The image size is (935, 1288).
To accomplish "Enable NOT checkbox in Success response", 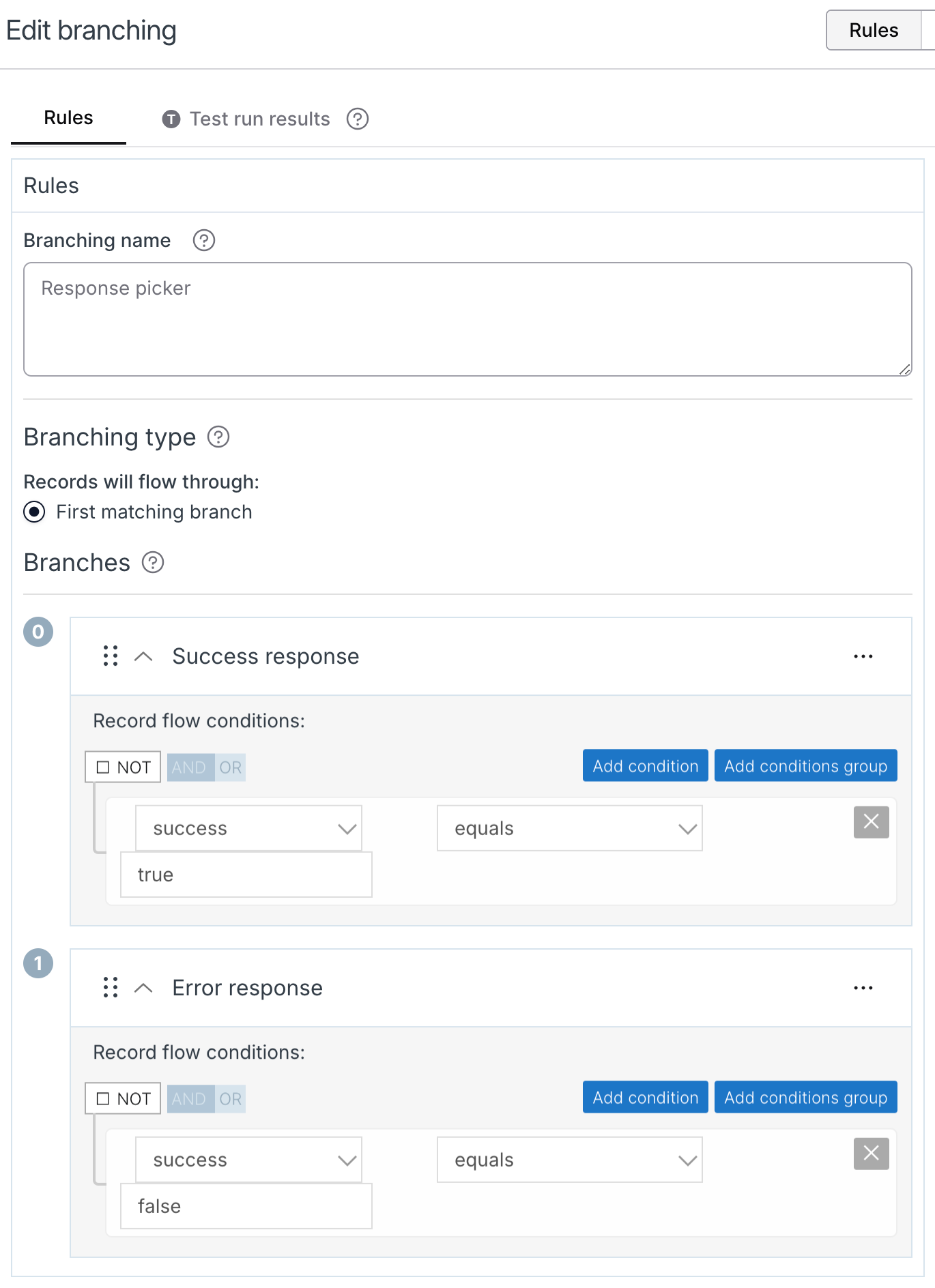I will click(x=104, y=767).
